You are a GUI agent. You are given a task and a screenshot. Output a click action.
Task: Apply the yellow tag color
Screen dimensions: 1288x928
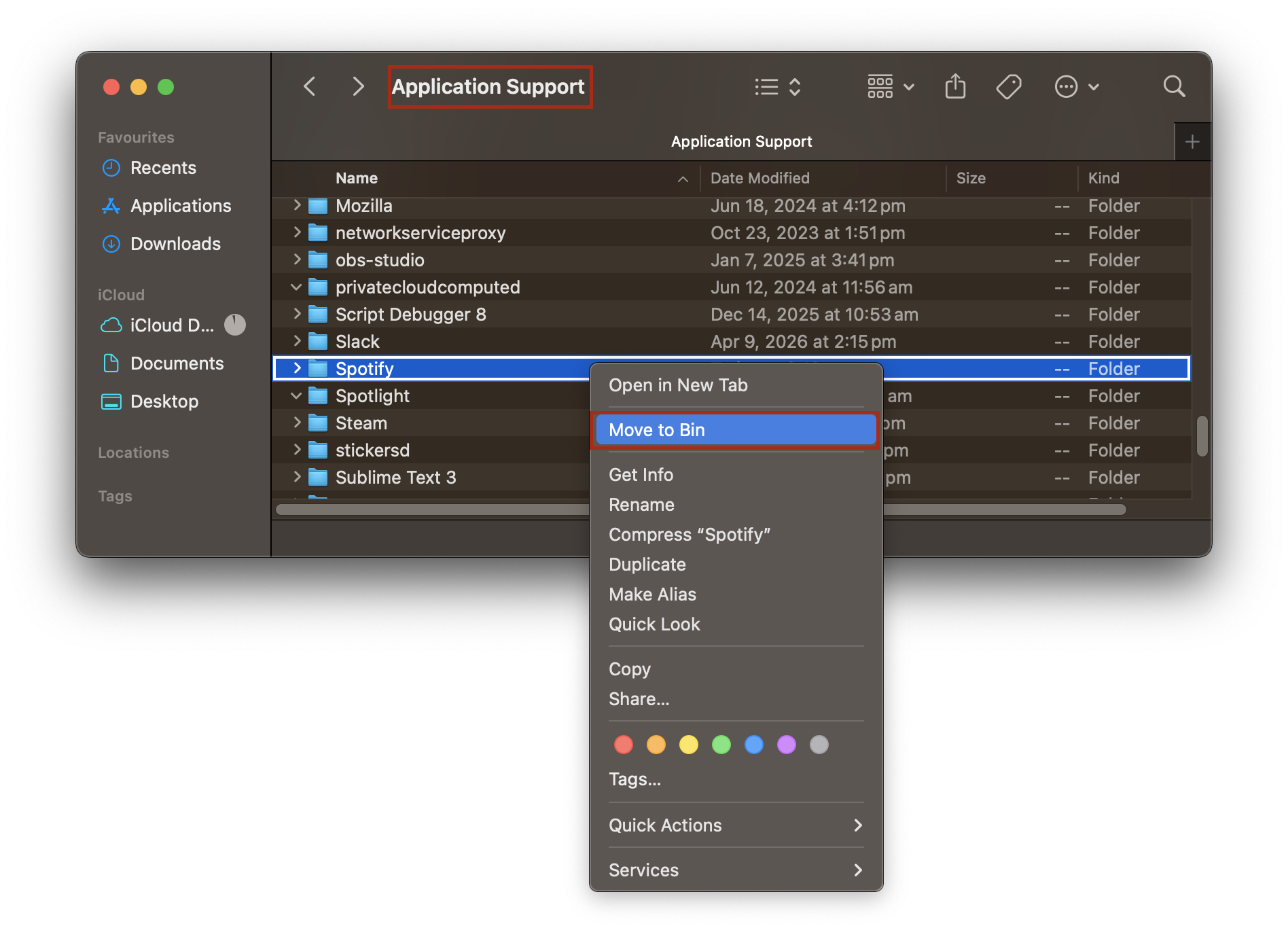coord(689,745)
